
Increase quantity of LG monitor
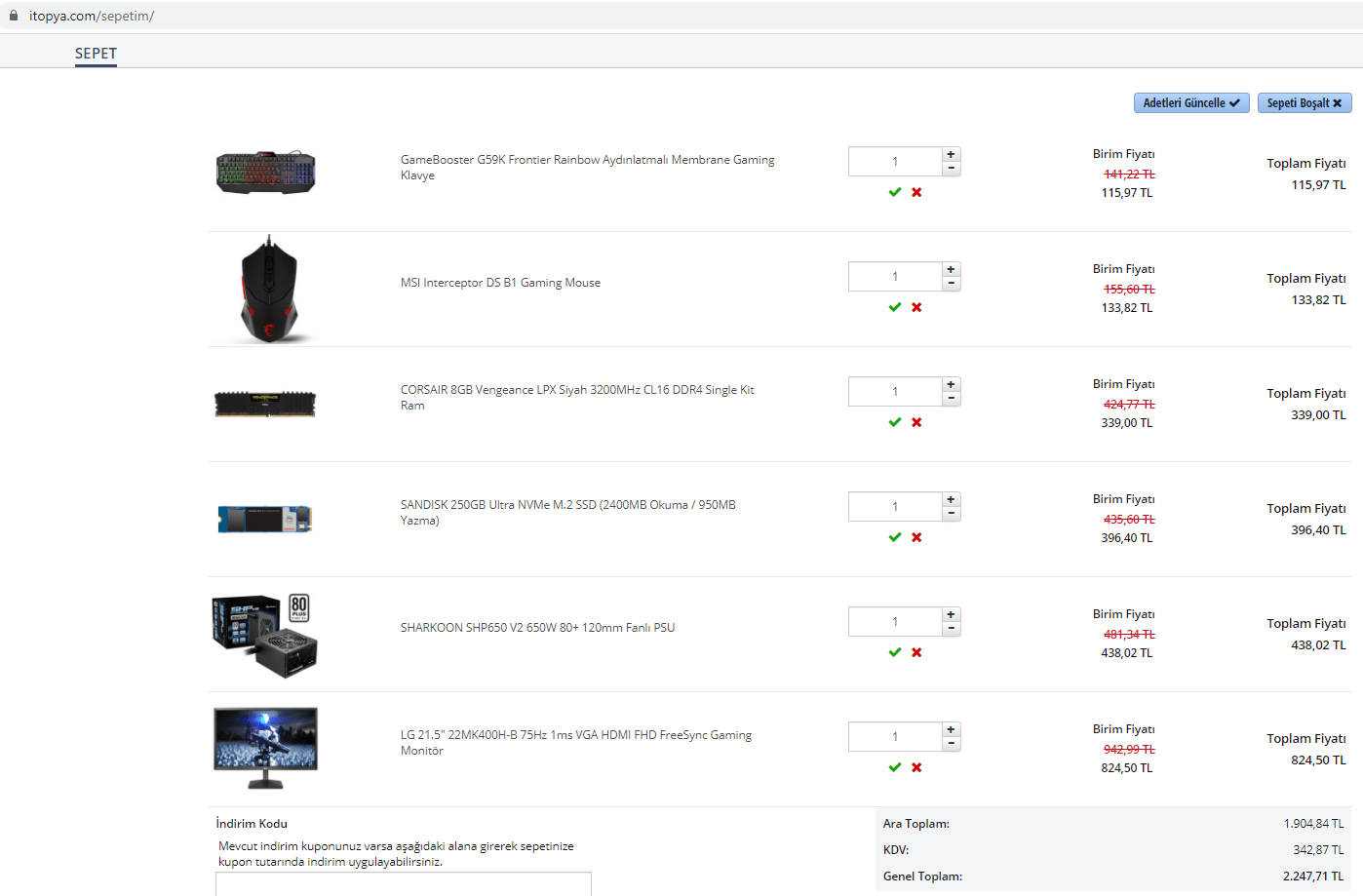coord(952,729)
